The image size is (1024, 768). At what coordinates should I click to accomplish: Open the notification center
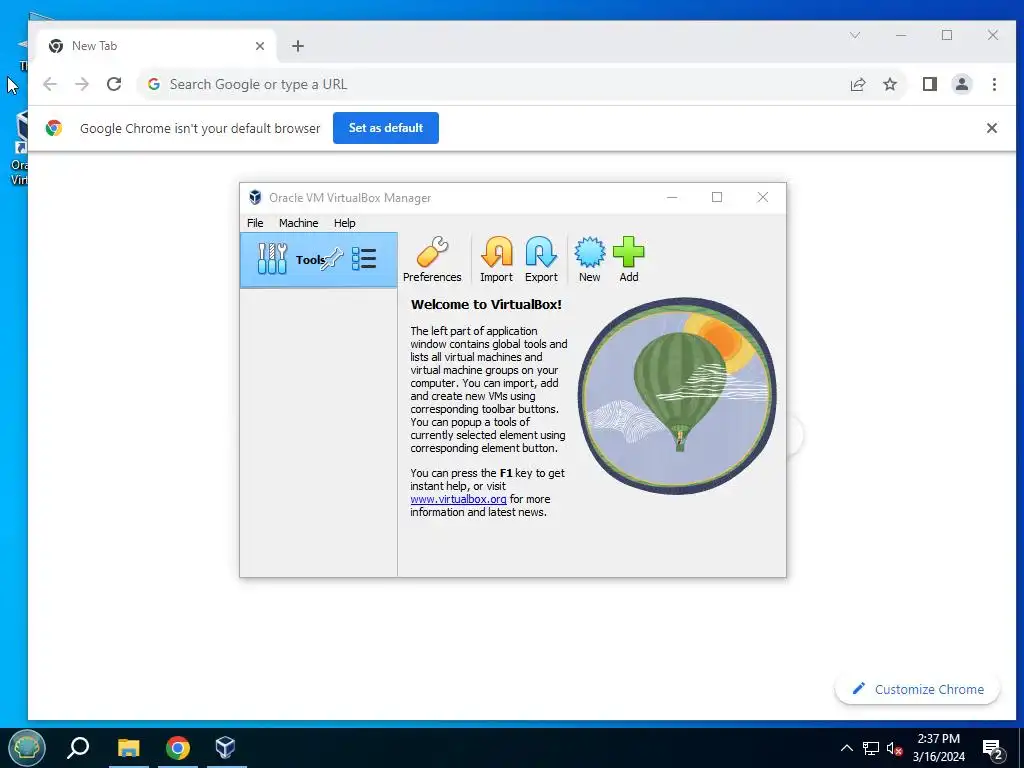pos(993,750)
